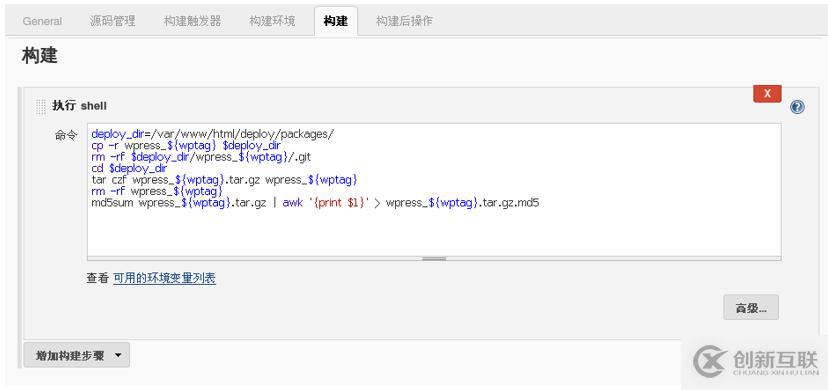Click the 'tar czf wpress_${wptag}.tar.gz' line
This screenshot has height=390, width=828.
(224, 180)
